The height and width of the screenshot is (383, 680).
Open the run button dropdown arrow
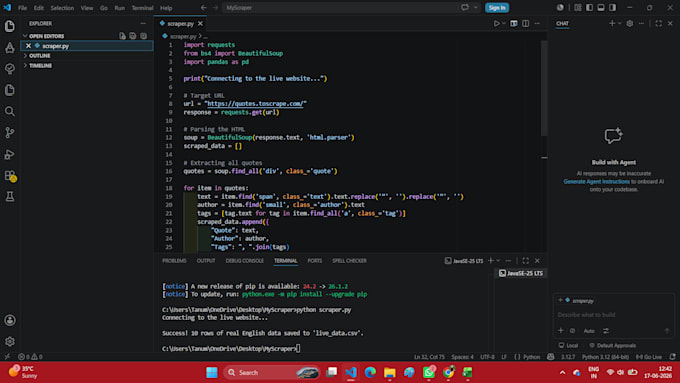click(503, 23)
